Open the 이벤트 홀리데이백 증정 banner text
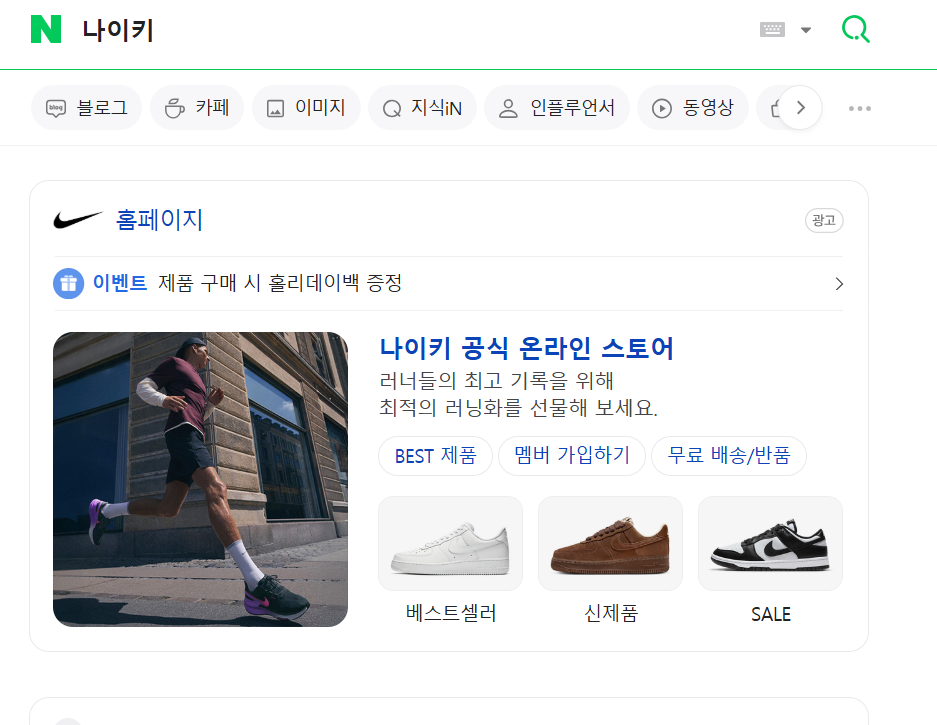The height and width of the screenshot is (725, 937). [x=247, y=283]
